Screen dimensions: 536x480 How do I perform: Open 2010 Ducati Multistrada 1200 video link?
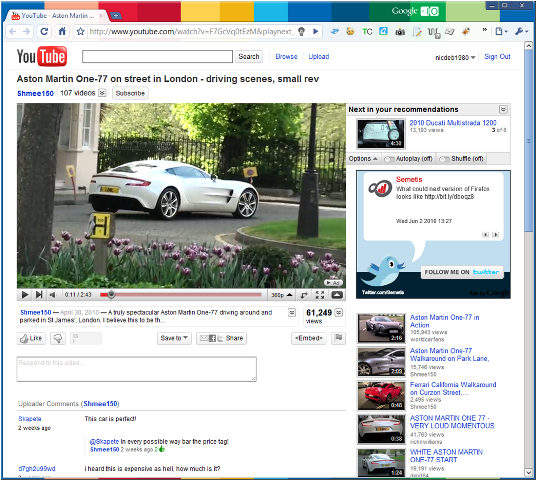[x=453, y=123]
